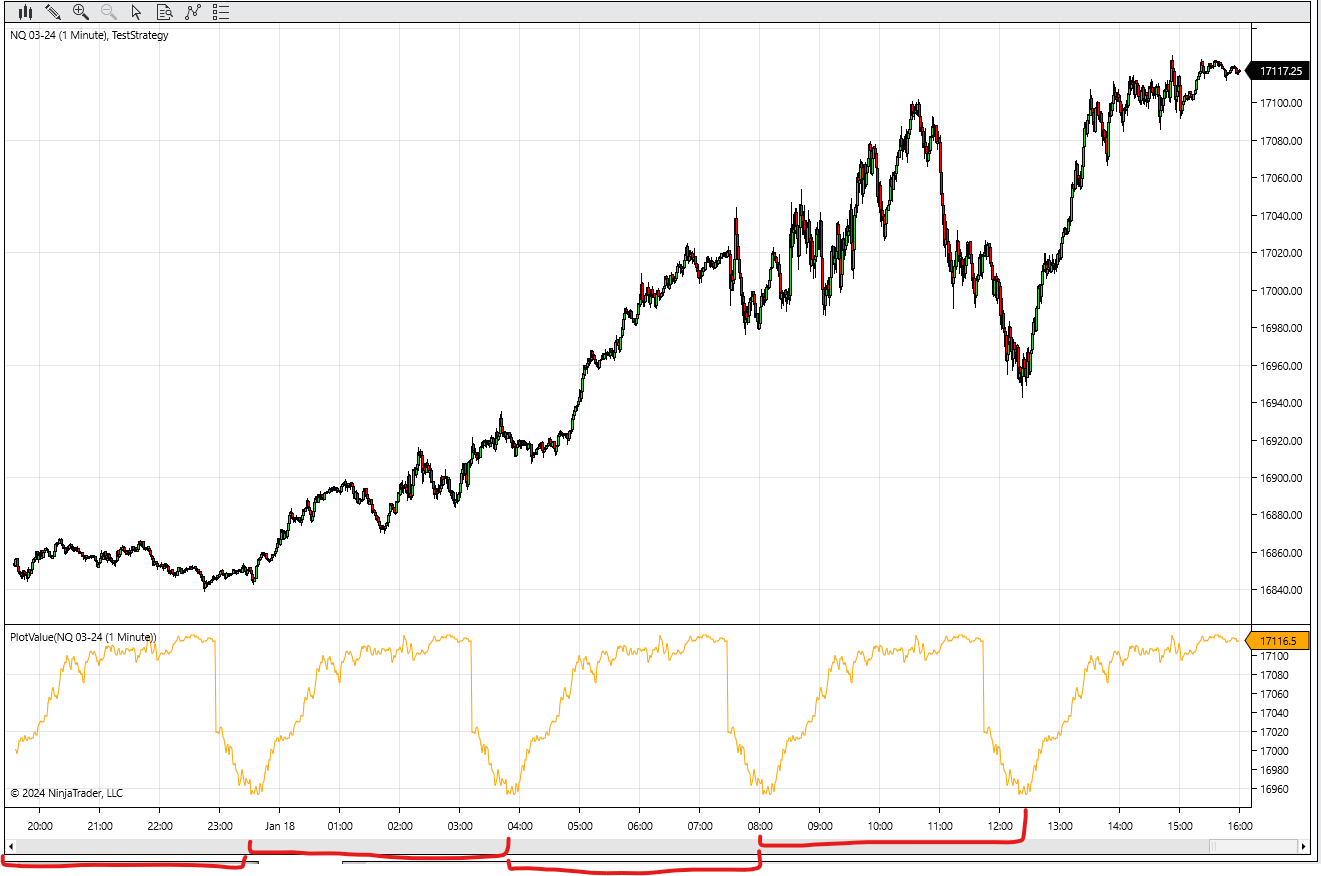The width and height of the screenshot is (1321, 876).
Task: Select the arrow cursor pointer tool
Action: (x=137, y=12)
